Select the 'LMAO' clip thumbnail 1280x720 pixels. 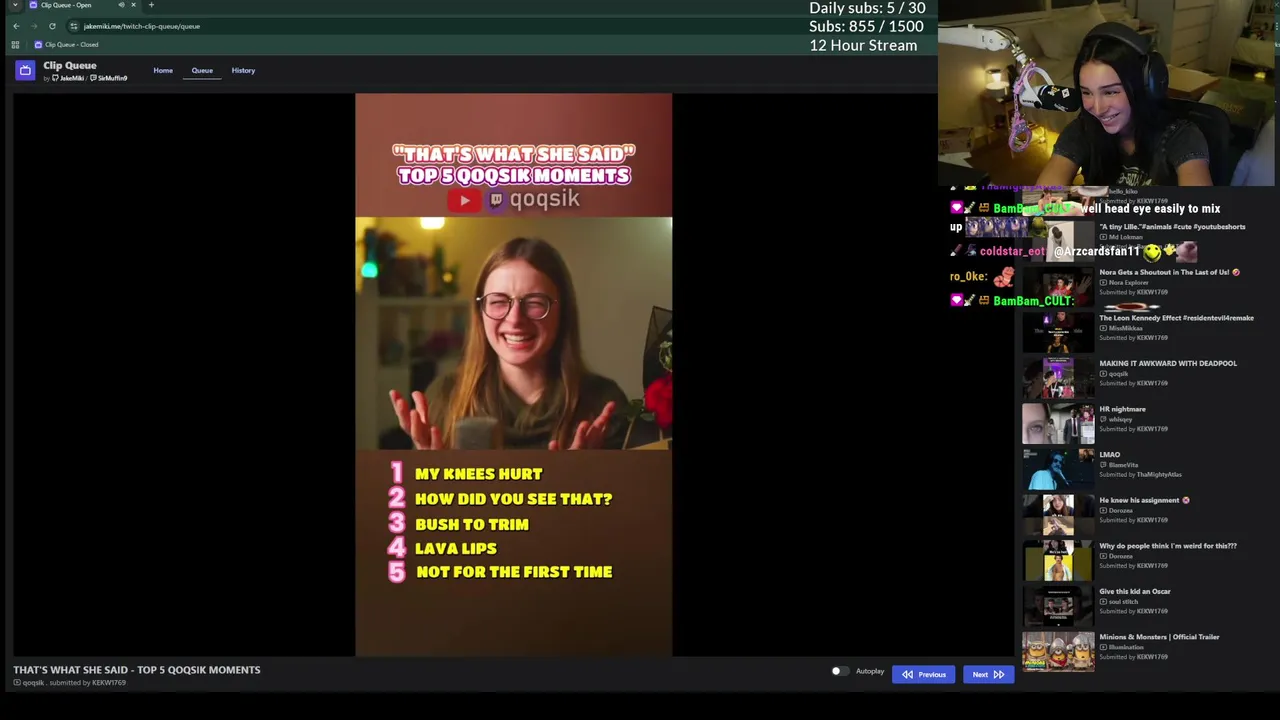(x=1058, y=468)
